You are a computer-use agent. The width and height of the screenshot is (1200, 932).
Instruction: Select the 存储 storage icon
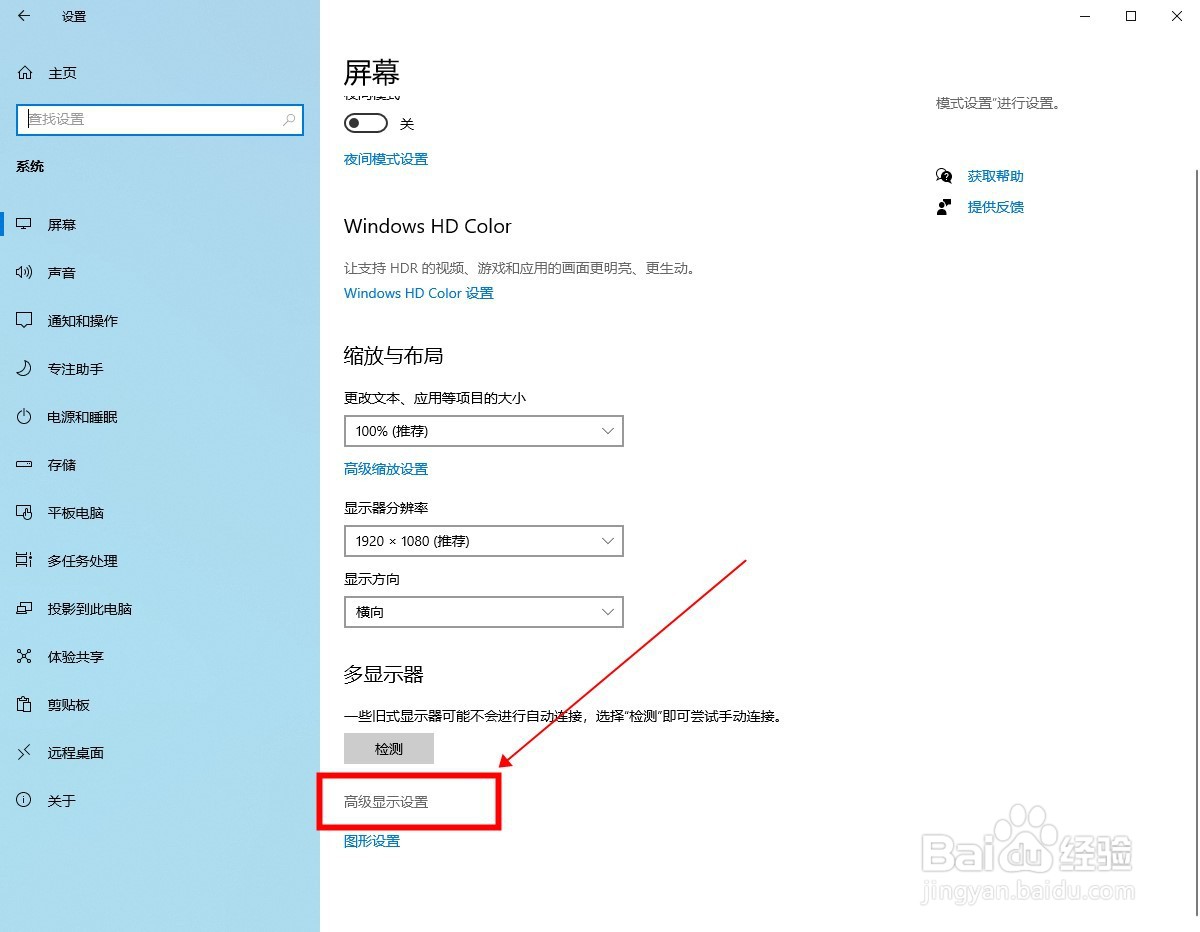[x=25, y=464]
